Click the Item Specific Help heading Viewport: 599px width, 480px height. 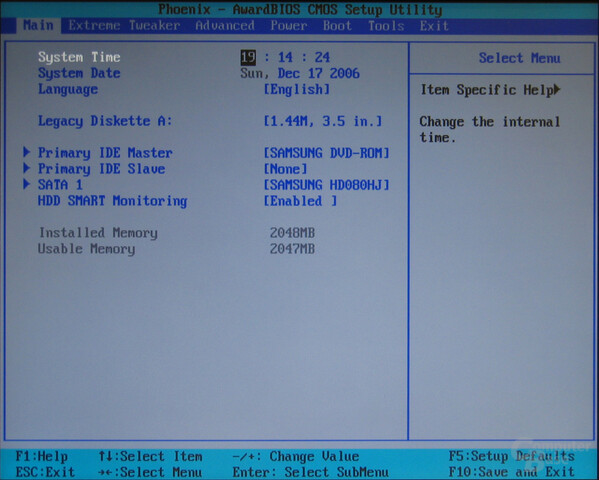487,90
